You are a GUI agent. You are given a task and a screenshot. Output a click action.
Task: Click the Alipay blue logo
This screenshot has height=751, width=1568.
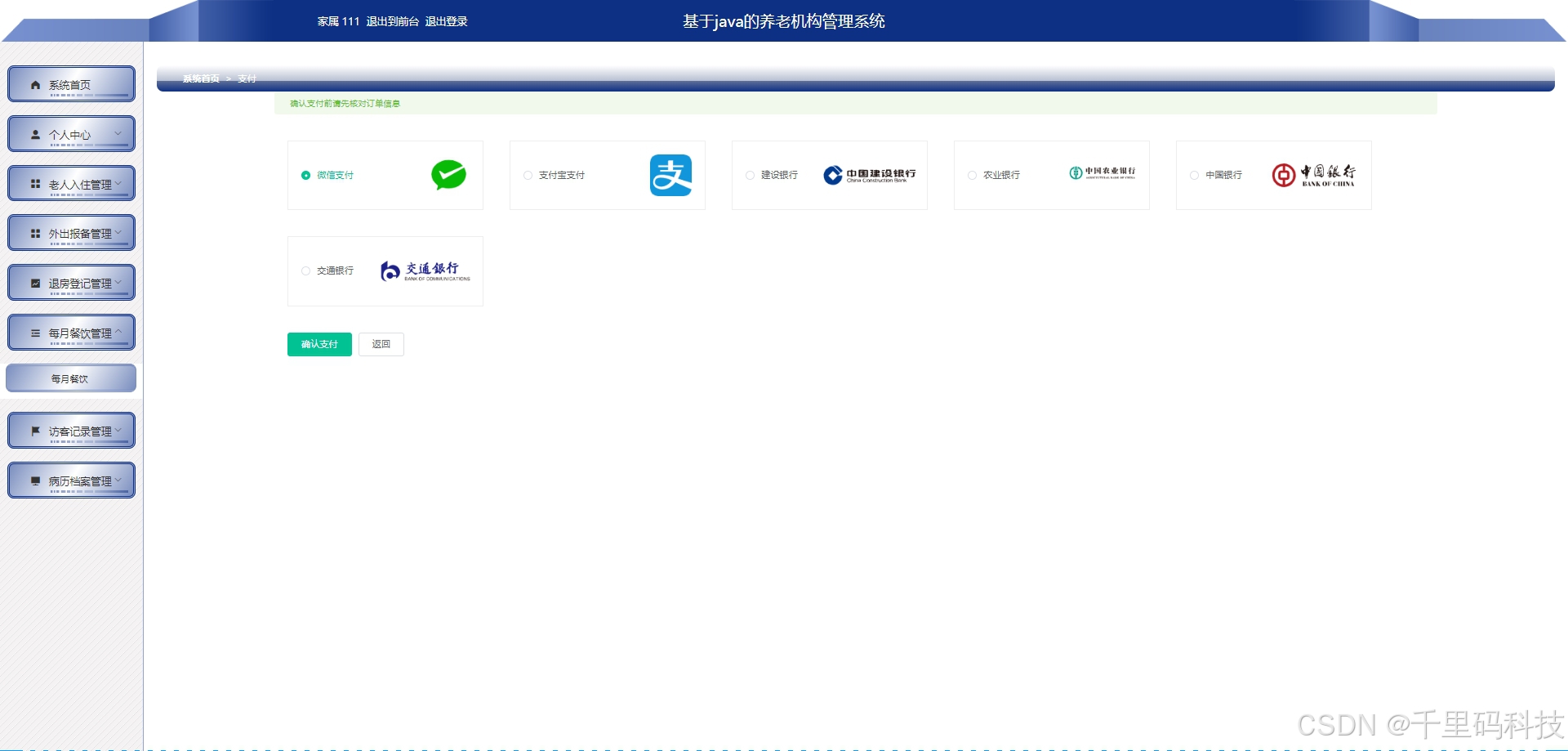tap(670, 175)
